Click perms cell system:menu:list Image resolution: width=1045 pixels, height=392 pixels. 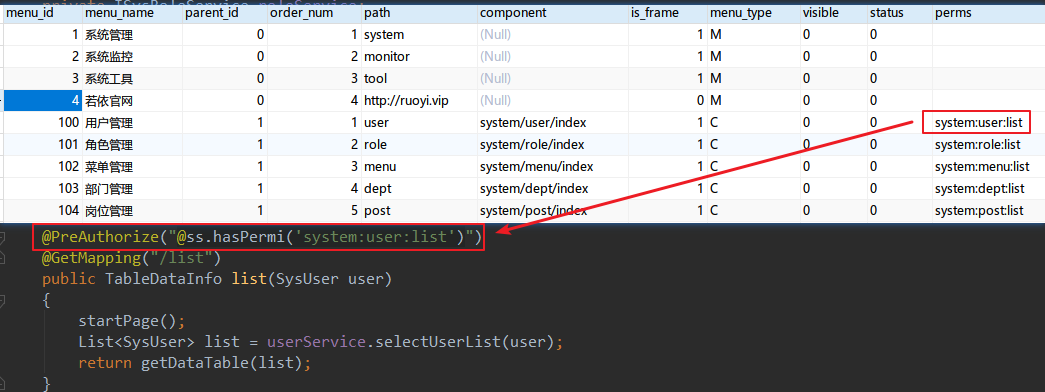(x=988, y=167)
